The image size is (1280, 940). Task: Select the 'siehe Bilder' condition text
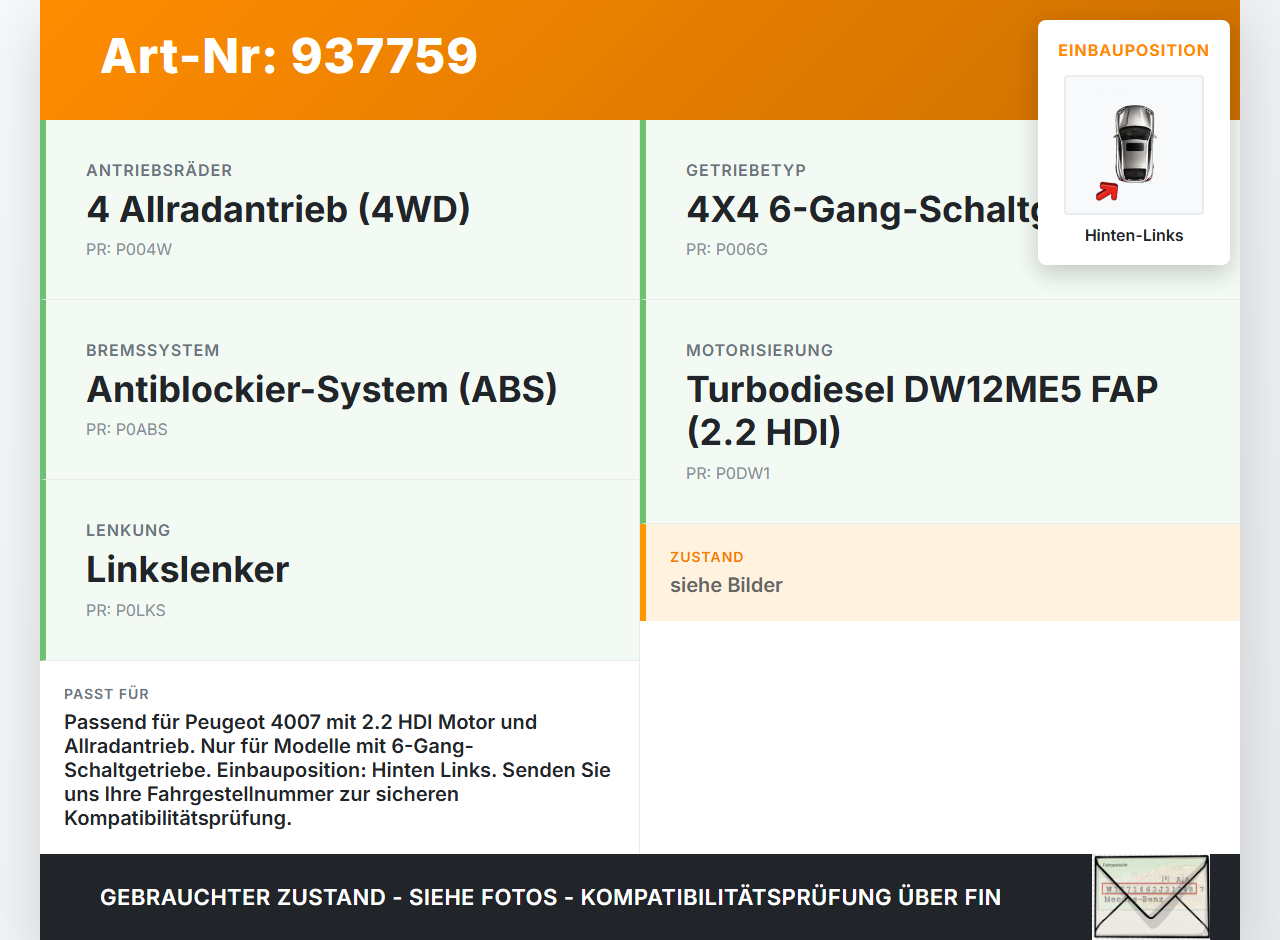[x=726, y=585]
